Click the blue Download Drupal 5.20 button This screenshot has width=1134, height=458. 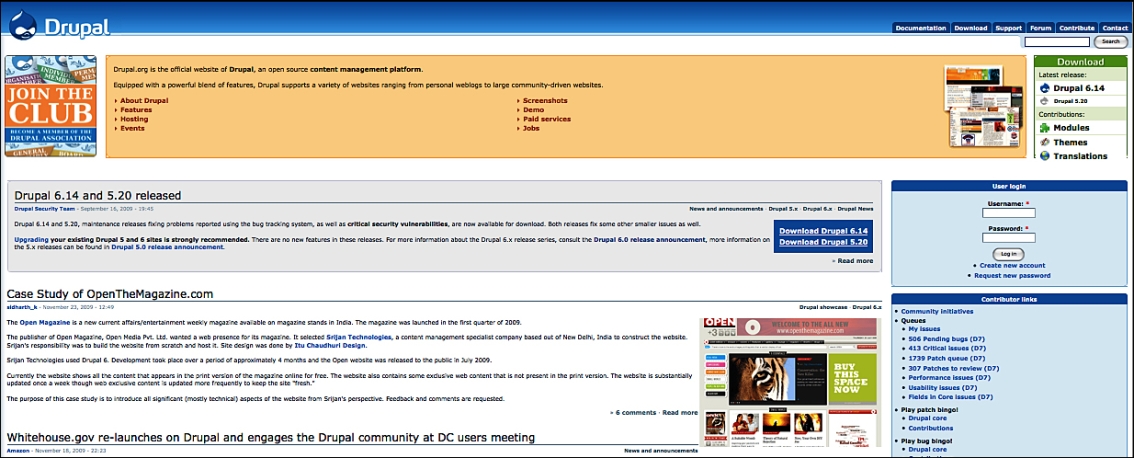823,242
